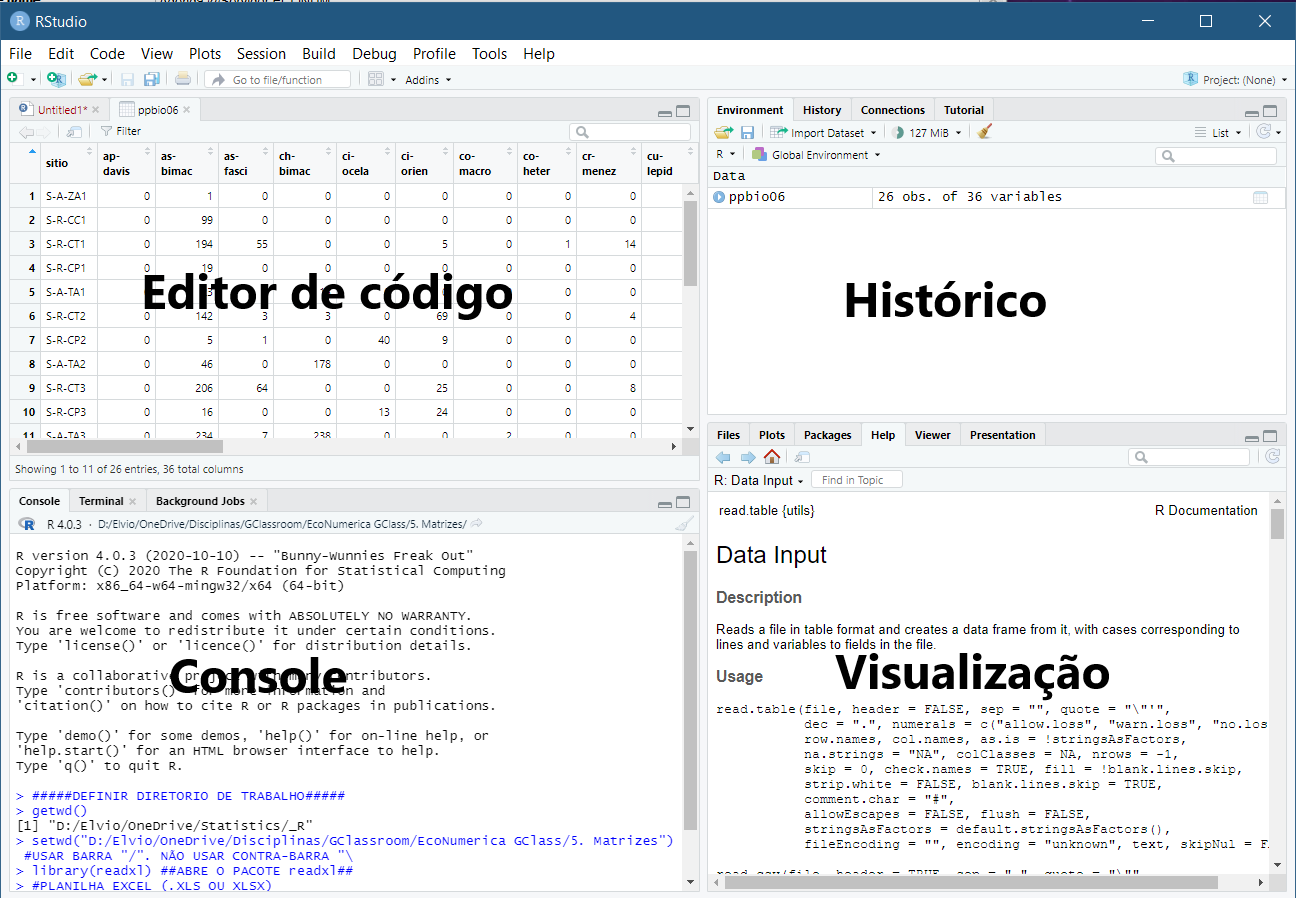Click the Go to file/function search box
The image size is (1296, 898).
pyautogui.click(x=277, y=79)
